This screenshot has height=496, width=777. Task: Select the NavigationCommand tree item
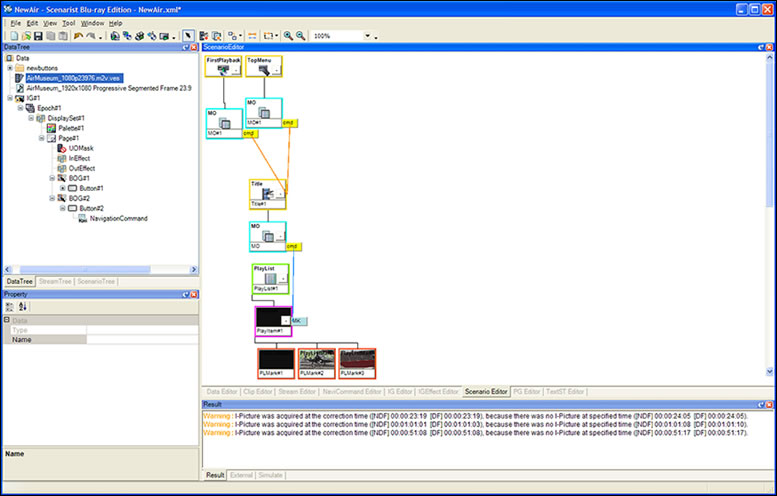(116, 218)
